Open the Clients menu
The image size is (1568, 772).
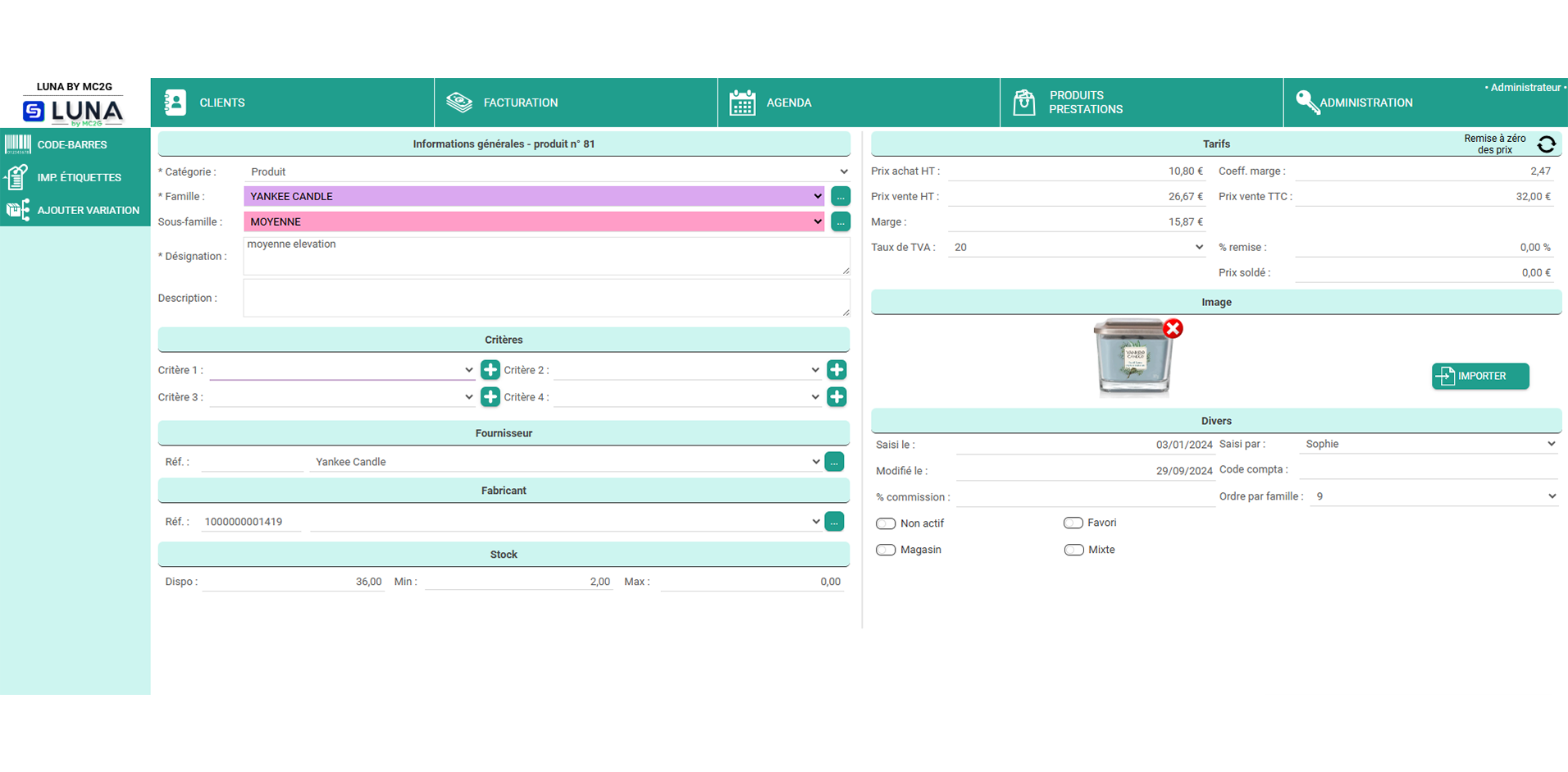click(292, 103)
